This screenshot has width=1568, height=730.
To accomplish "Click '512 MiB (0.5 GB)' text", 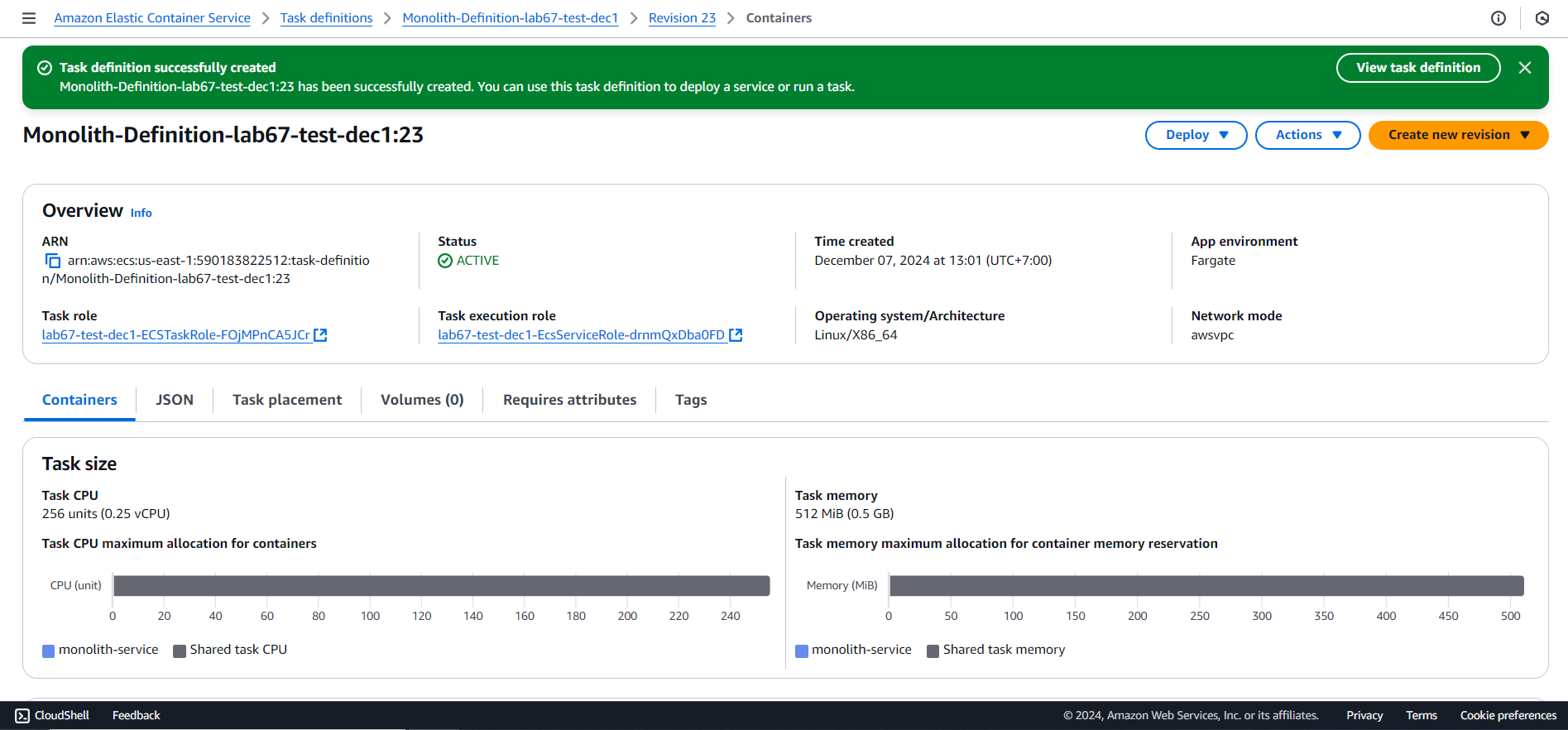I will pos(844,514).
